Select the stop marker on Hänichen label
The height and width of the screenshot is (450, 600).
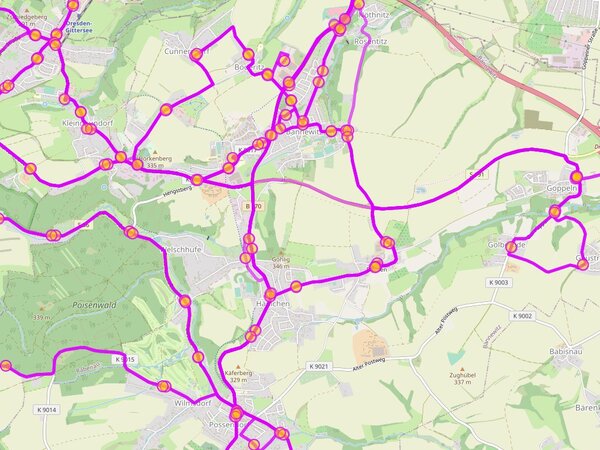(270, 294)
